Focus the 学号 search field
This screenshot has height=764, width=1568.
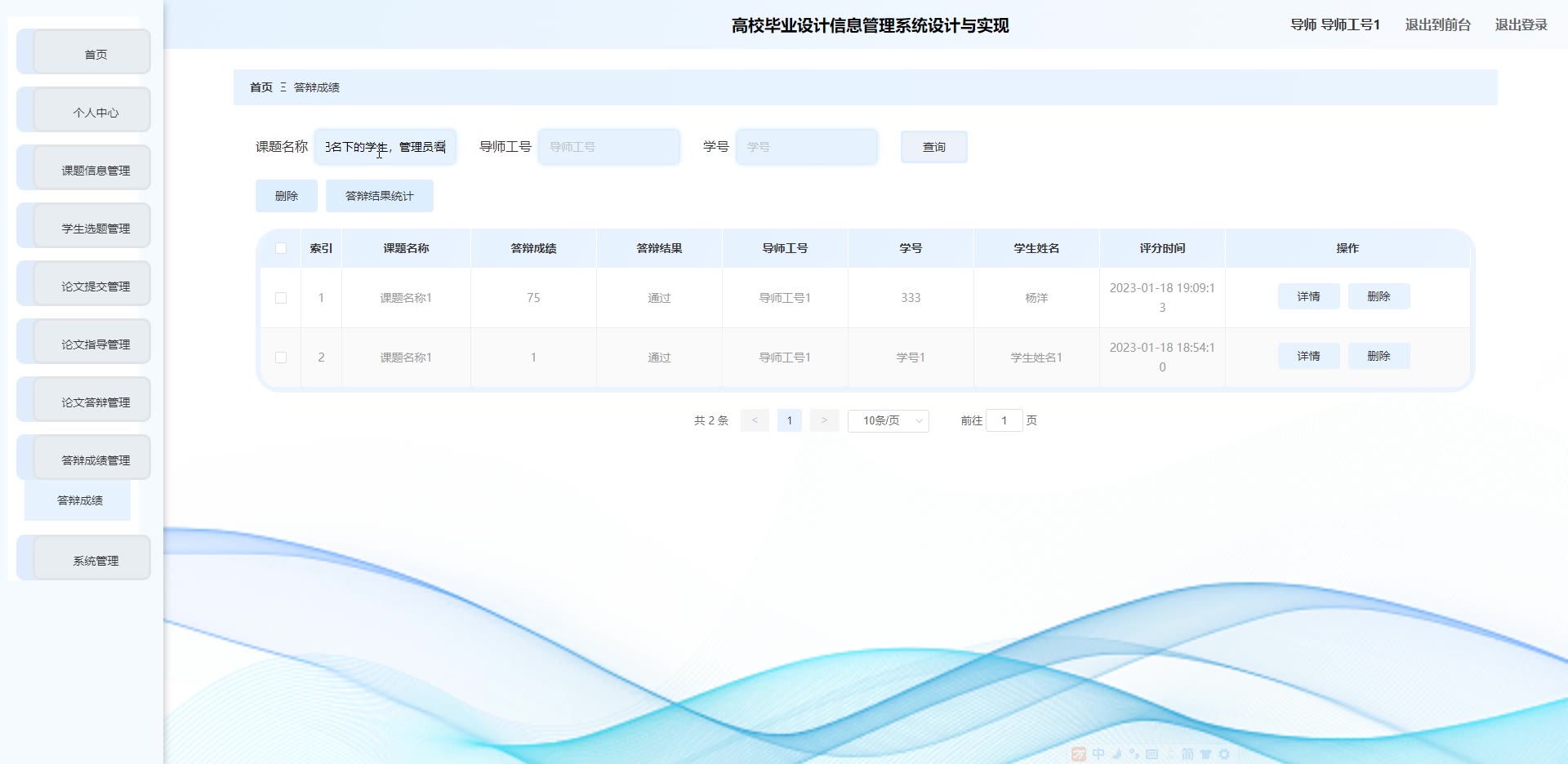(x=807, y=147)
